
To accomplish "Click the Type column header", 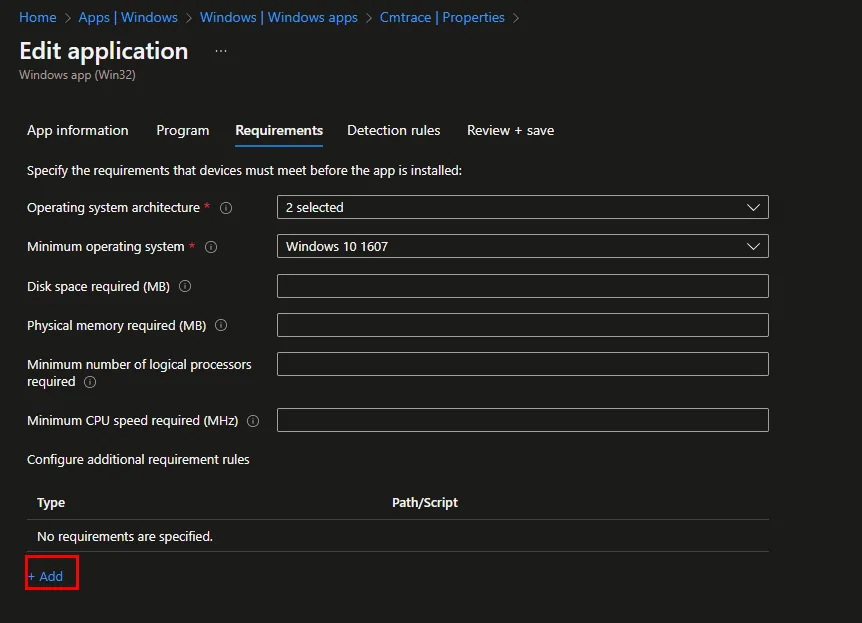I will [51, 503].
